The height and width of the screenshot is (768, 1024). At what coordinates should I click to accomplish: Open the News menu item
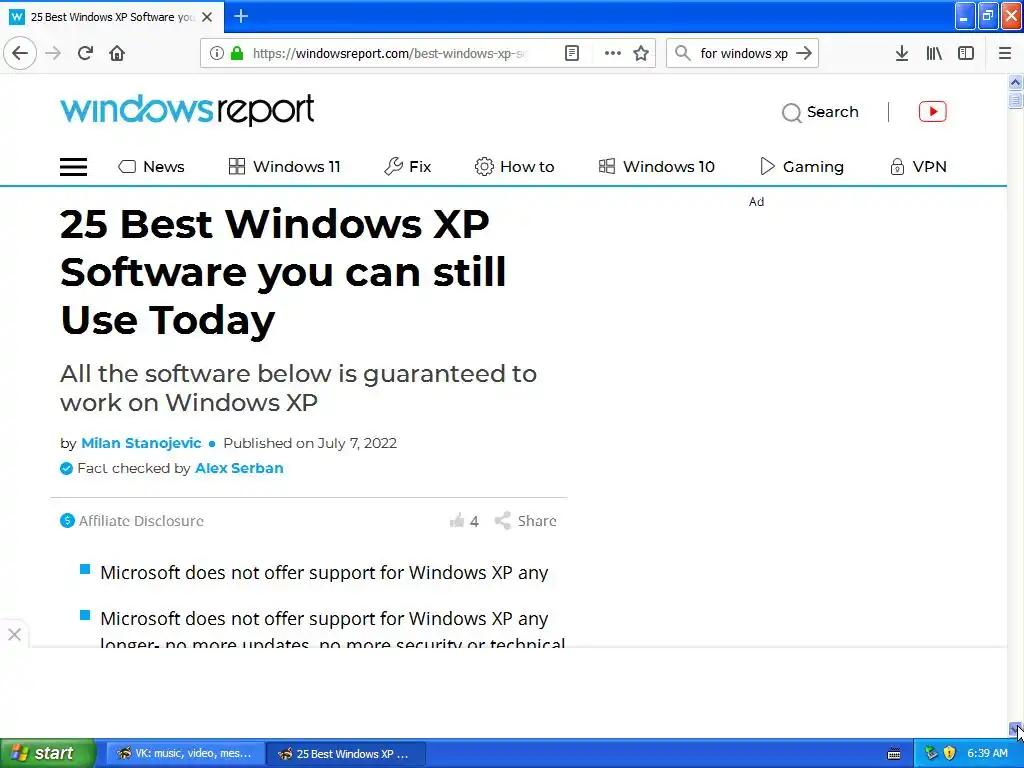click(151, 167)
